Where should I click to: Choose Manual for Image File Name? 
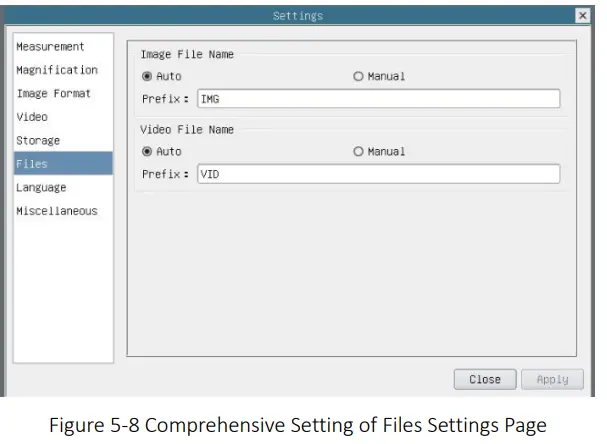358,77
